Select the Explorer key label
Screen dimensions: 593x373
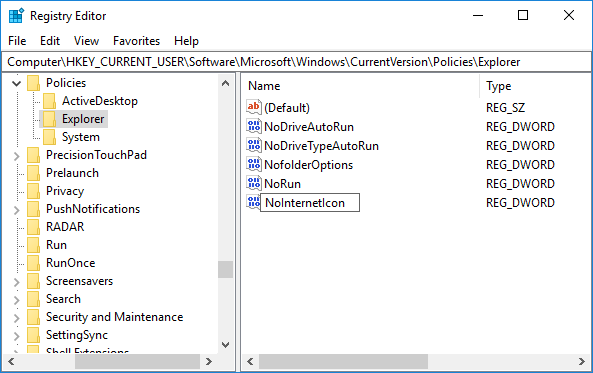pos(83,119)
